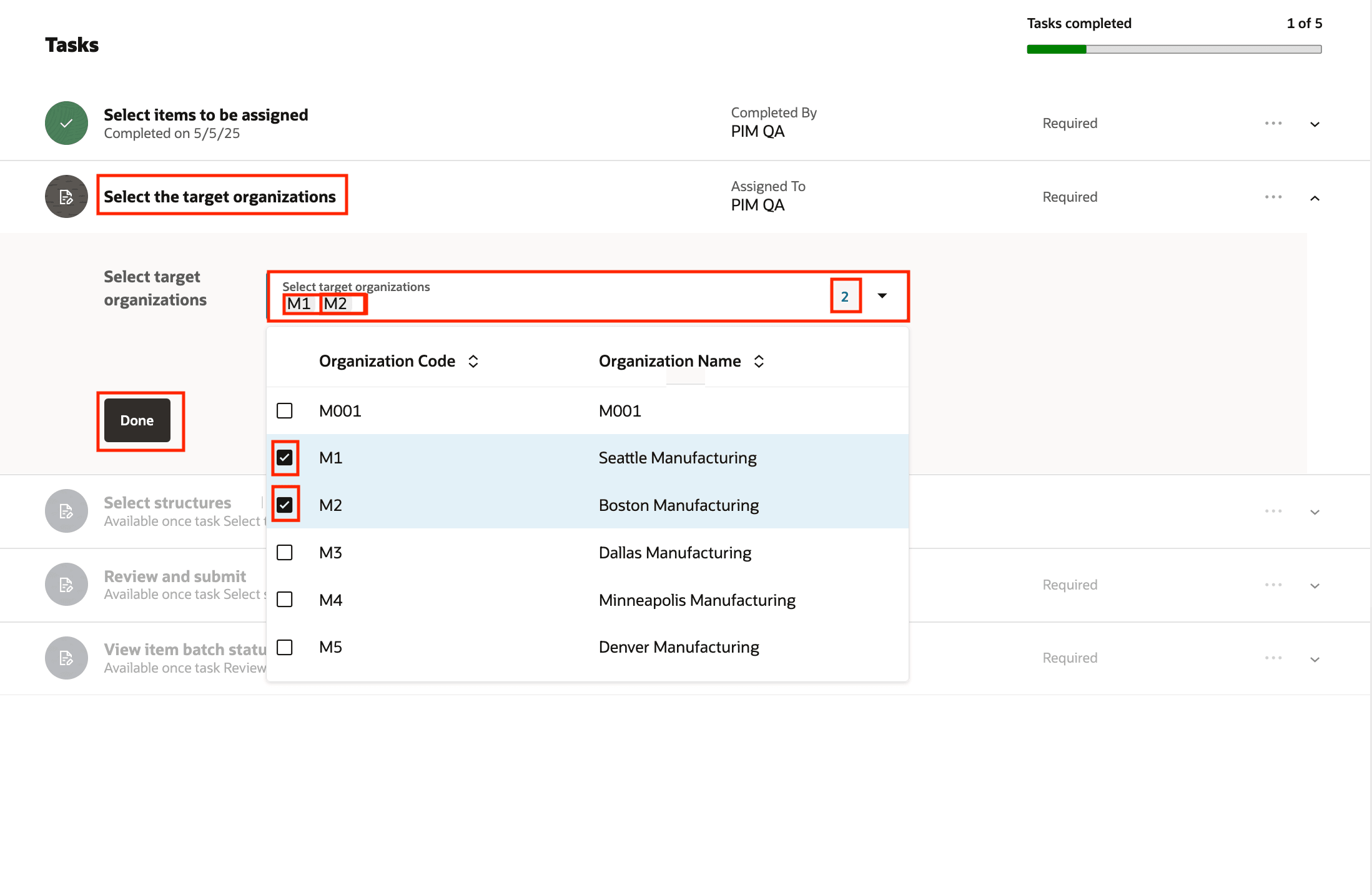
Task: Click the Select target organizations task icon
Action: point(66,197)
